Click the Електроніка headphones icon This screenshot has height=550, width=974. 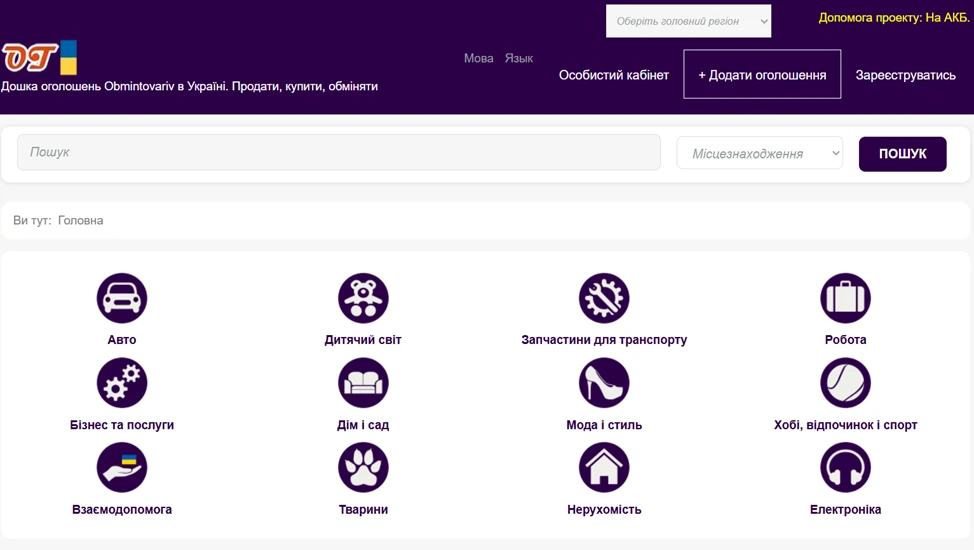[845, 468]
